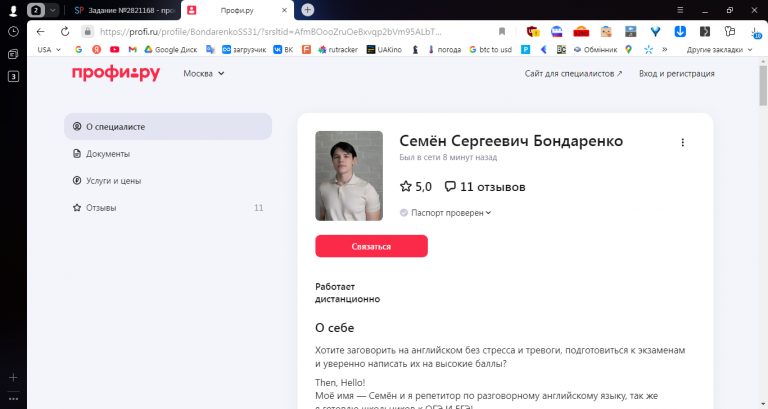Open the sidebar three-dots more icon
Viewport: 768px width, 409px height.
tap(13, 399)
